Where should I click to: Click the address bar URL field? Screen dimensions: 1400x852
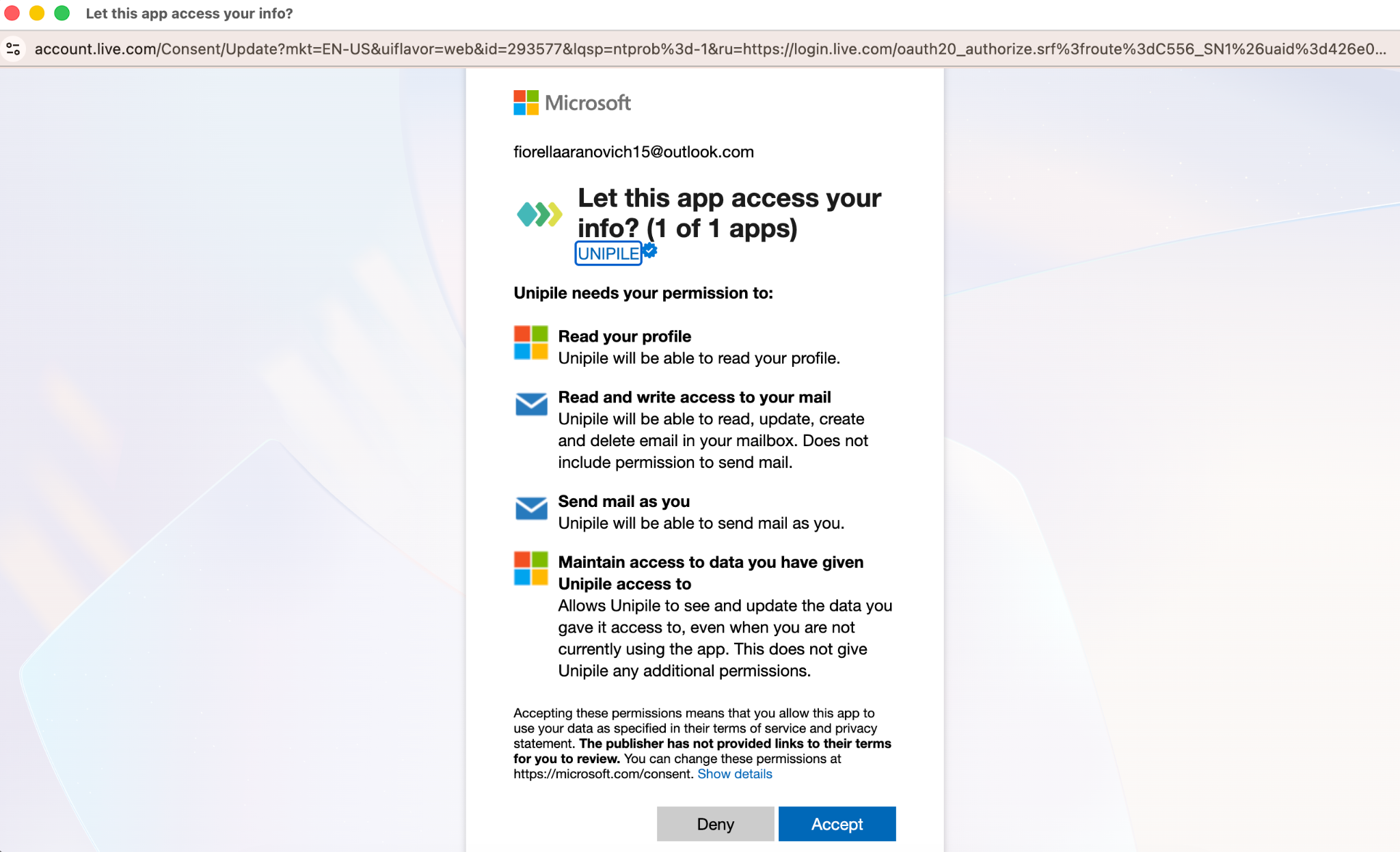(710, 49)
